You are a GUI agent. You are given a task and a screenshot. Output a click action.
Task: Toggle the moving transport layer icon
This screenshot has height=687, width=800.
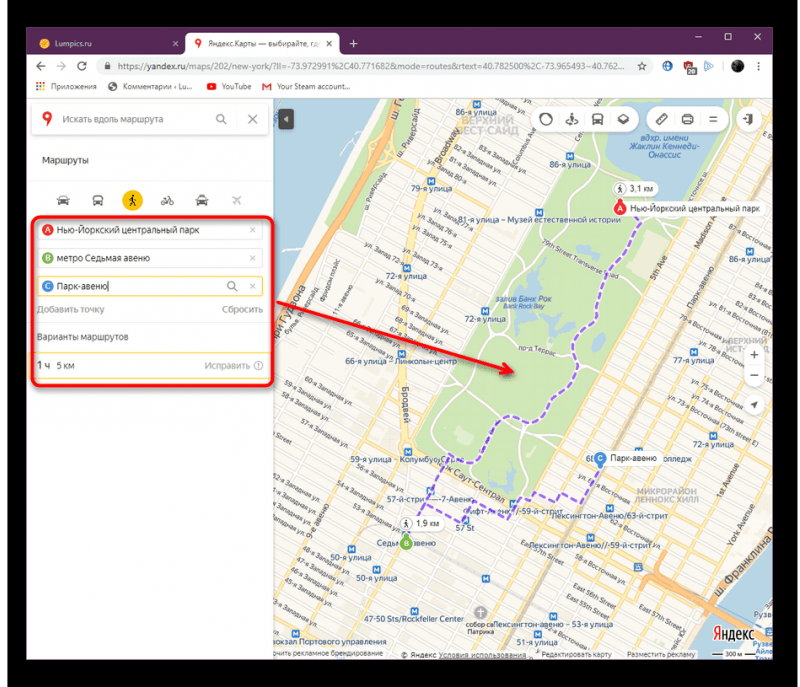pyautogui.click(x=597, y=119)
